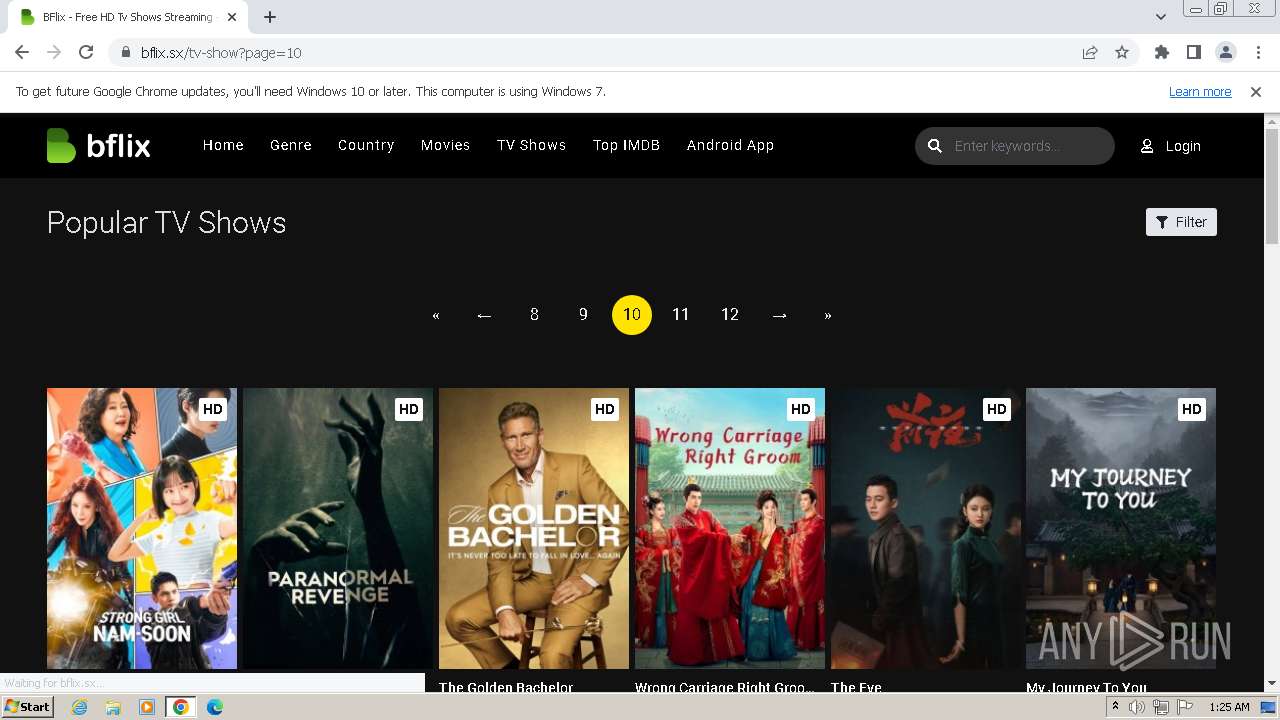Go to the TV Shows section
Screen dimensions: 1280x720
pos(531,145)
